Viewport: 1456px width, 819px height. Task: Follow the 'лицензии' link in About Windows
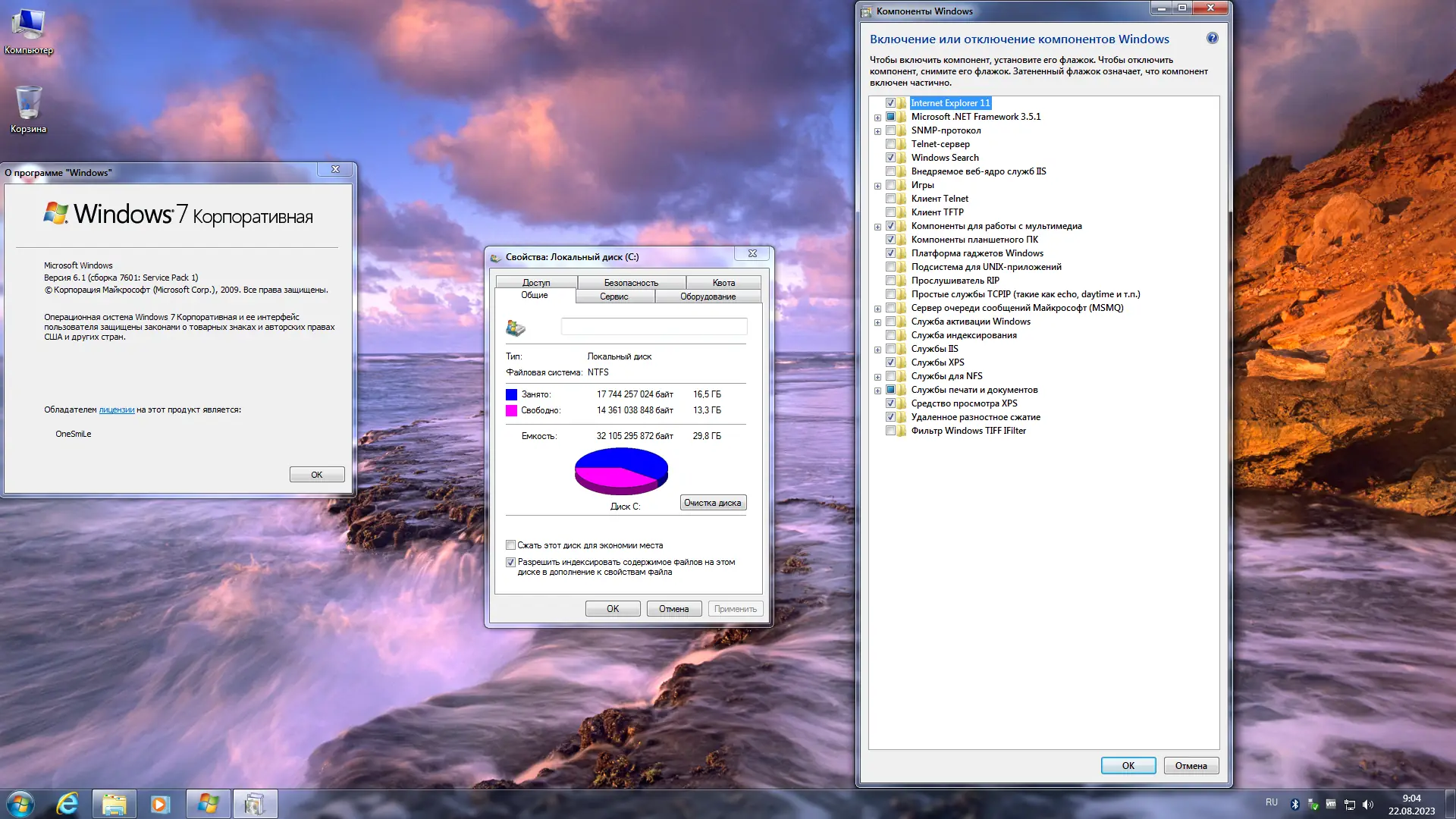(x=116, y=409)
